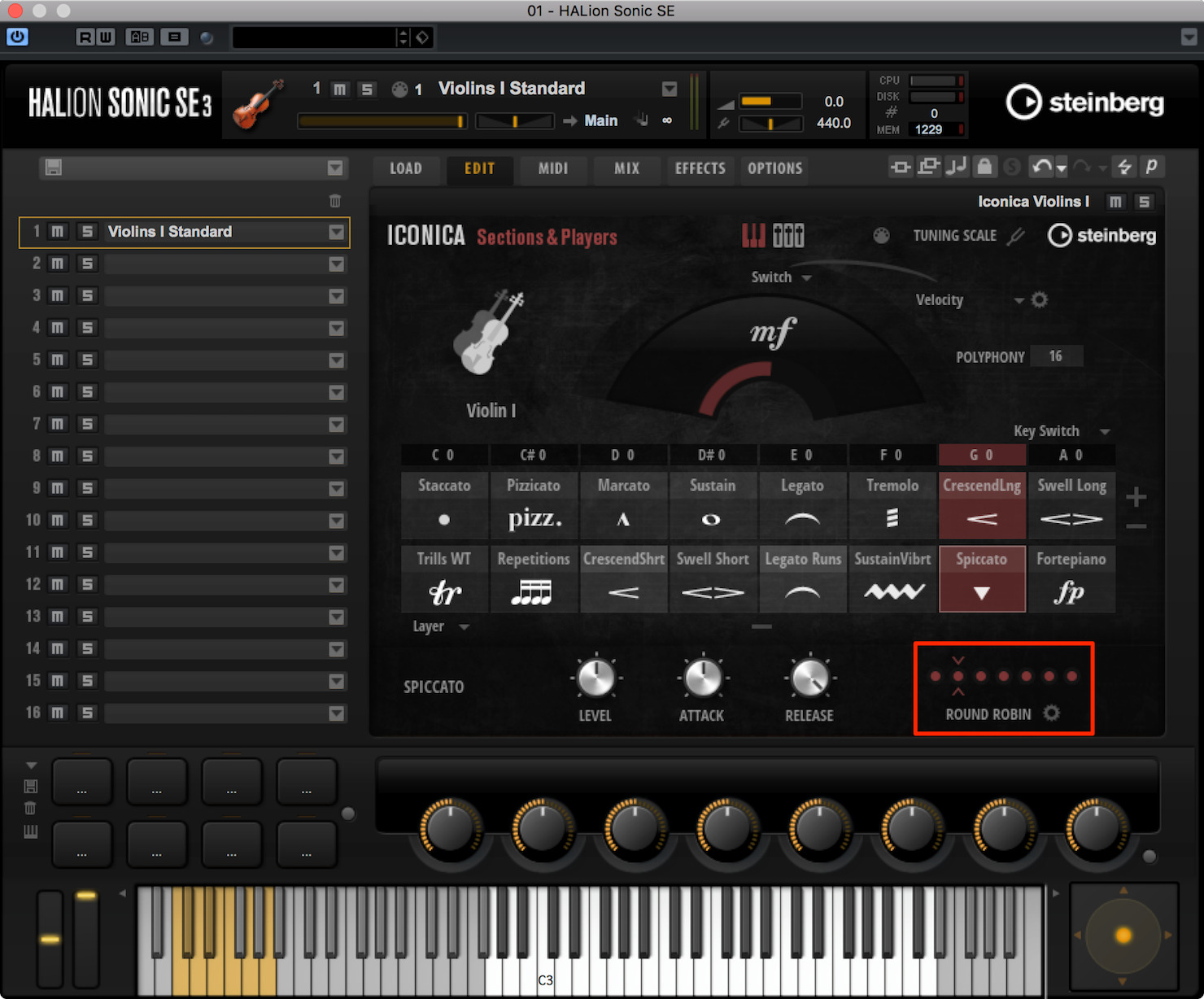Open the Violins I Standard program dropdown in header
The width and height of the screenshot is (1204, 999).
click(x=669, y=89)
